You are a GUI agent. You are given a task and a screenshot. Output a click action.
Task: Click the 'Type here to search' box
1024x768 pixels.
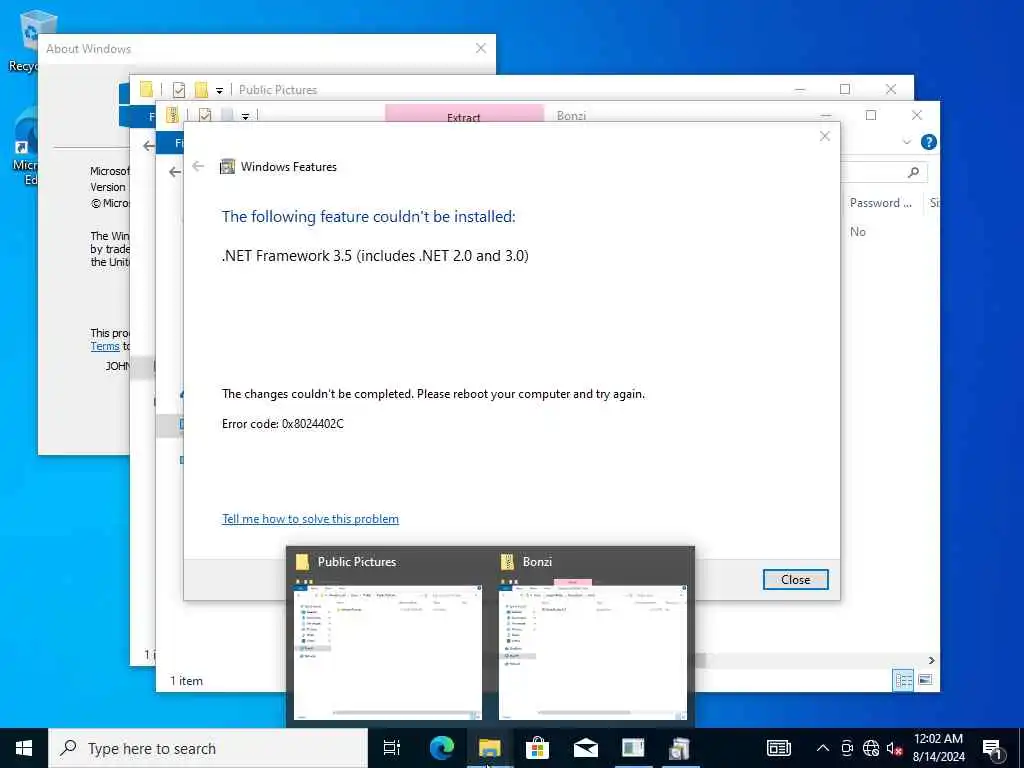click(x=208, y=748)
